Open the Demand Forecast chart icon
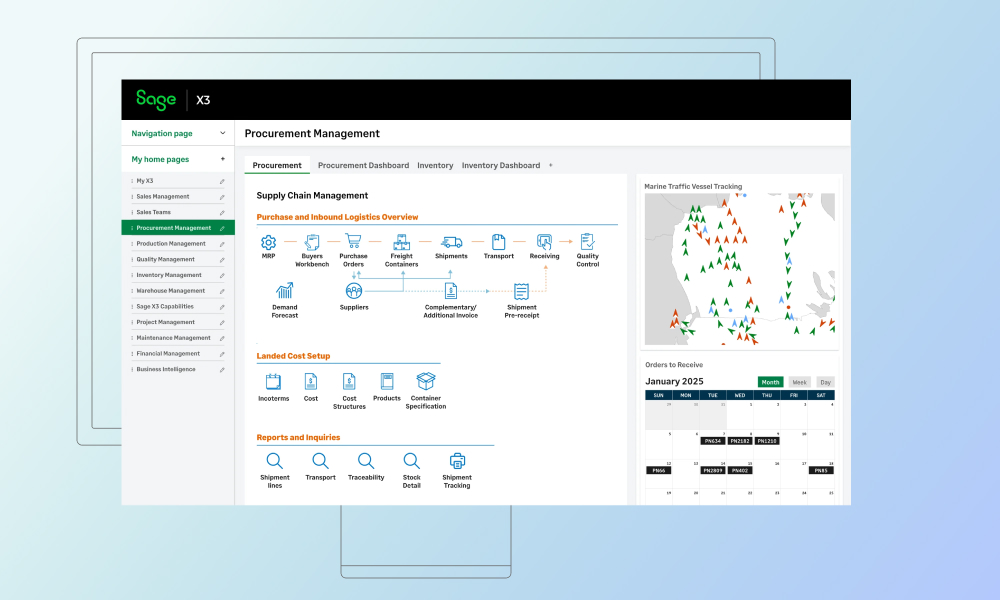 (285, 291)
